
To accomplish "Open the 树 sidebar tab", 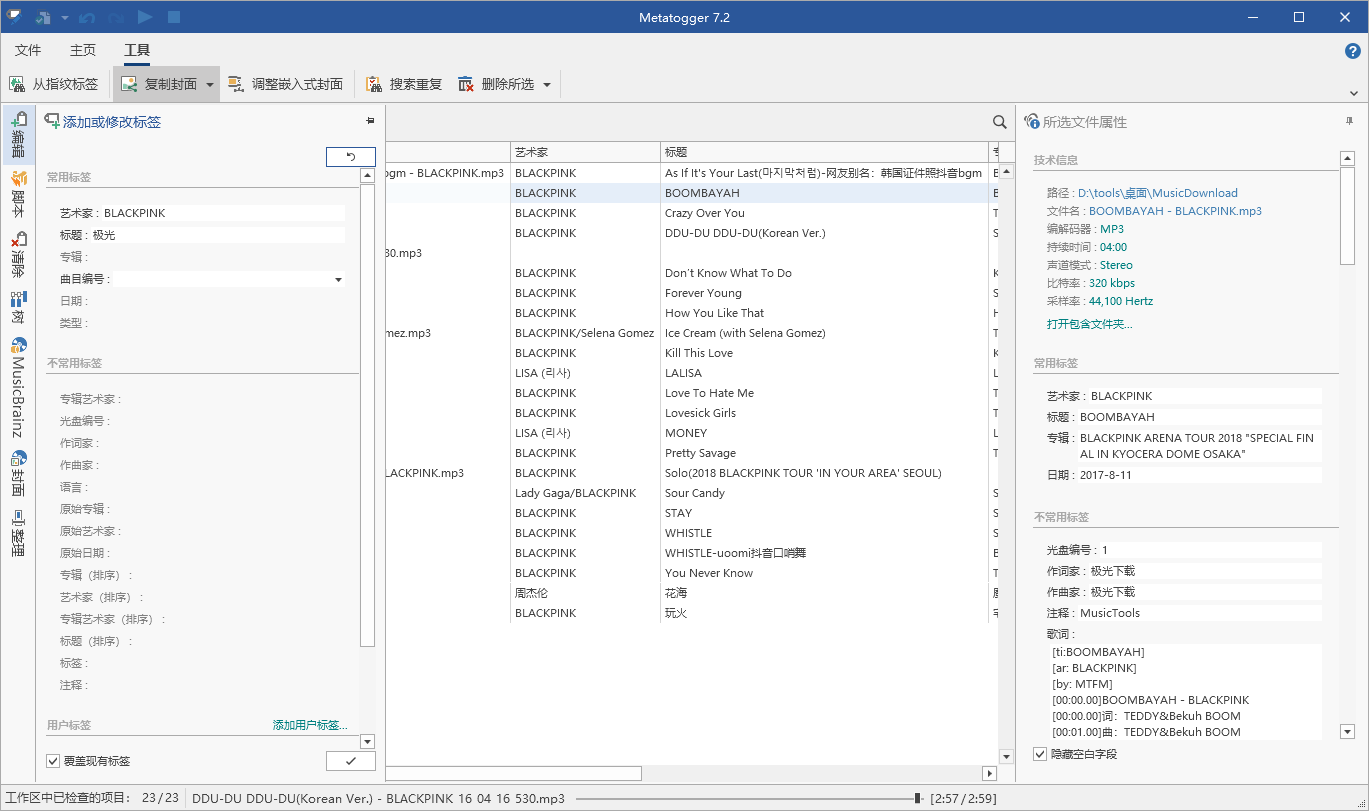I will pyautogui.click(x=18, y=307).
